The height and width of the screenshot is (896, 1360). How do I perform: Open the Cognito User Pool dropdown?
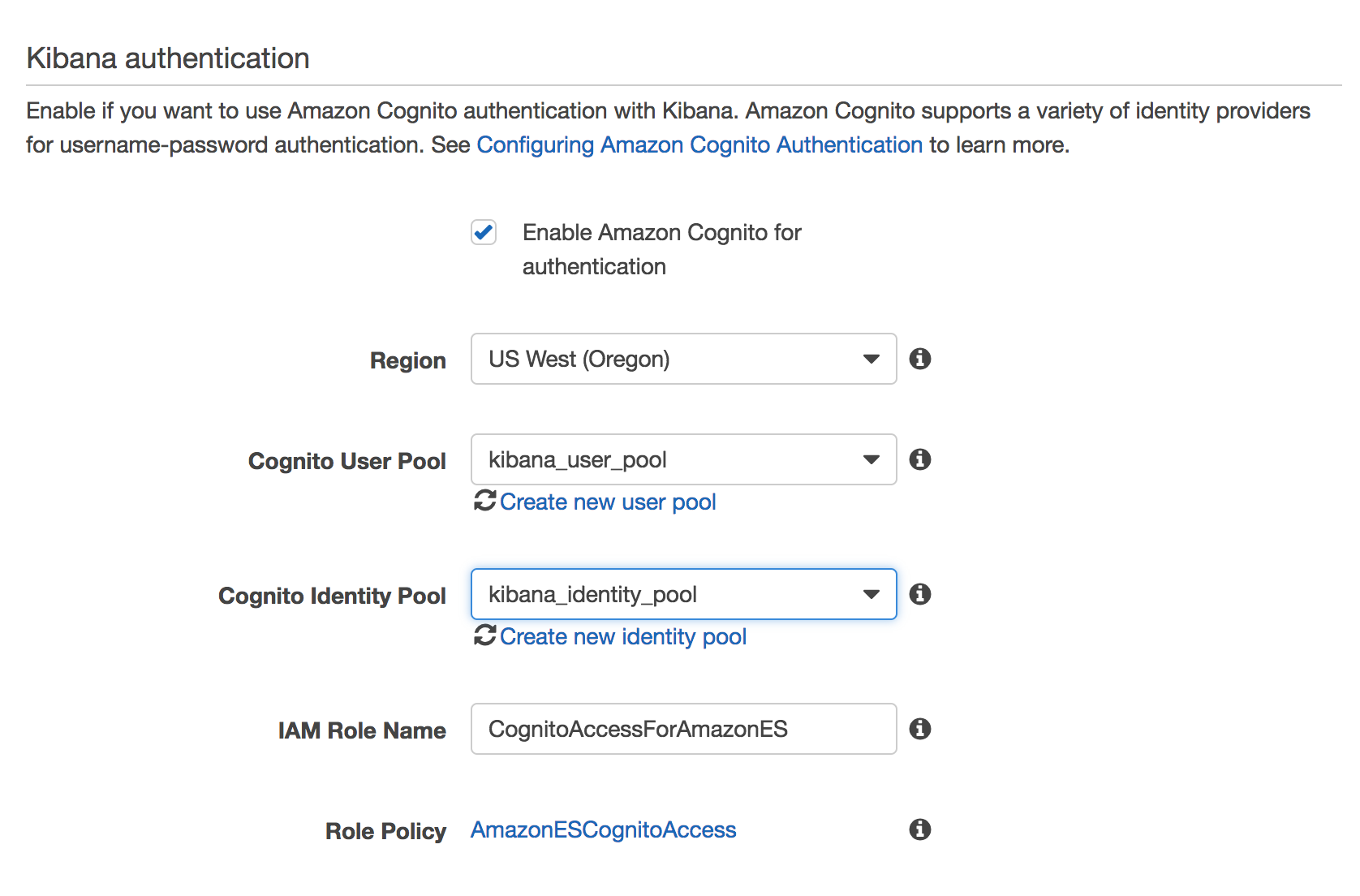coord(683,459)
